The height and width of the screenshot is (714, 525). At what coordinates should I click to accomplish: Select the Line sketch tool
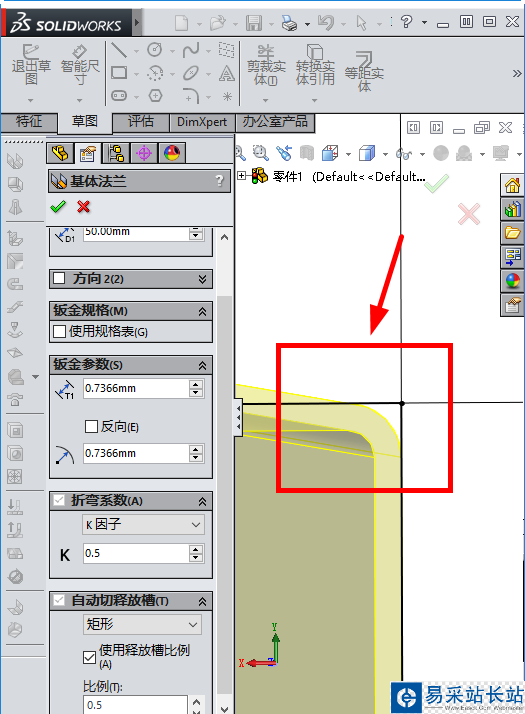point(119,50)
